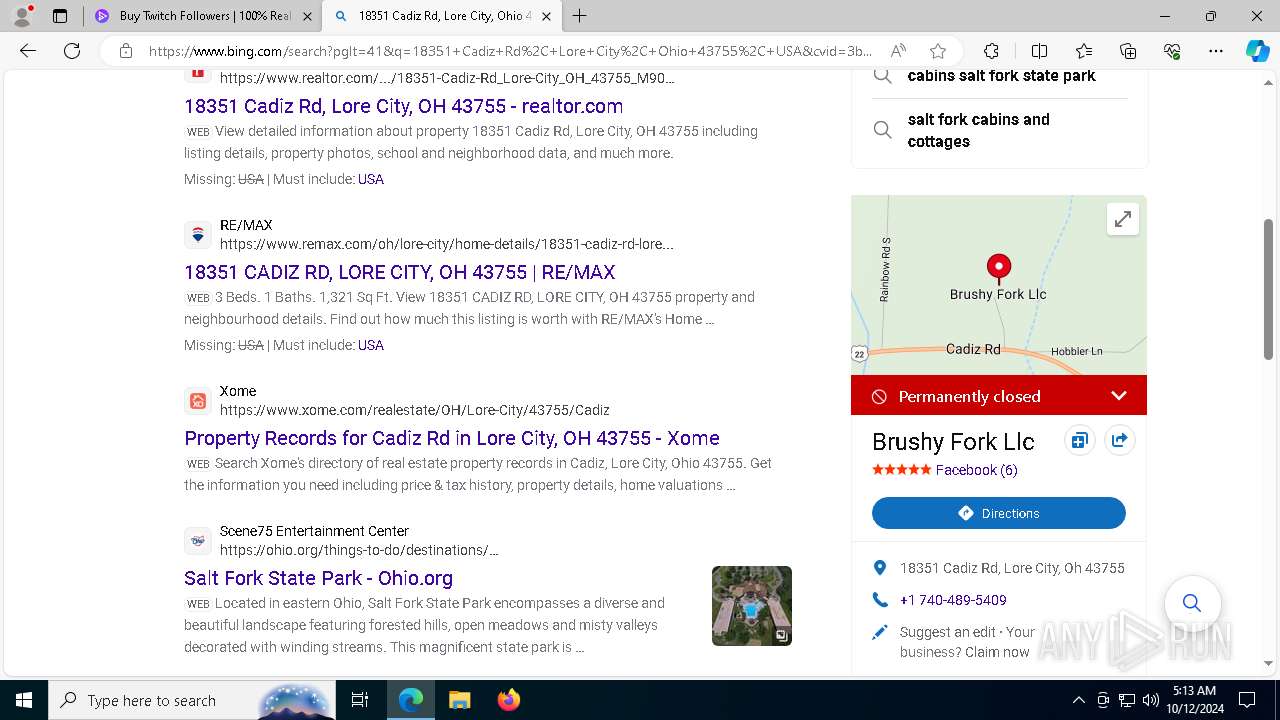Click the Xome site favicon
The width and height of the screenshot is (1280, 720).
(x=198, y=401)
